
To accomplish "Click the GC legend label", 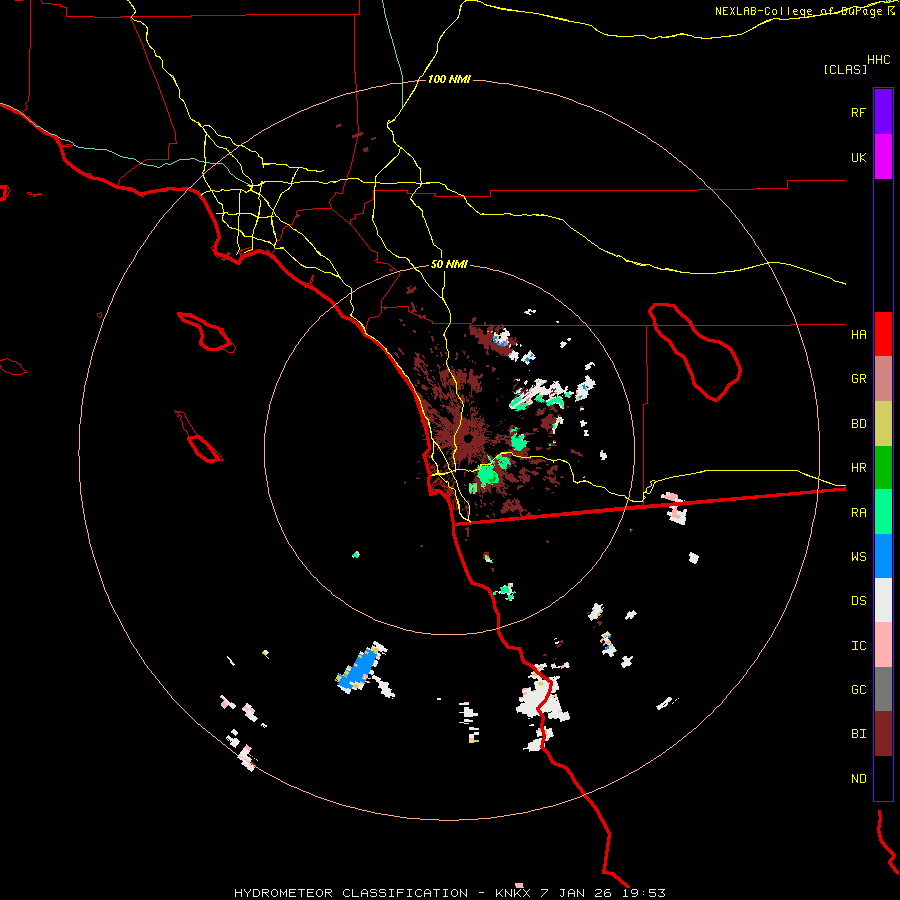I will tap(858, 690).
